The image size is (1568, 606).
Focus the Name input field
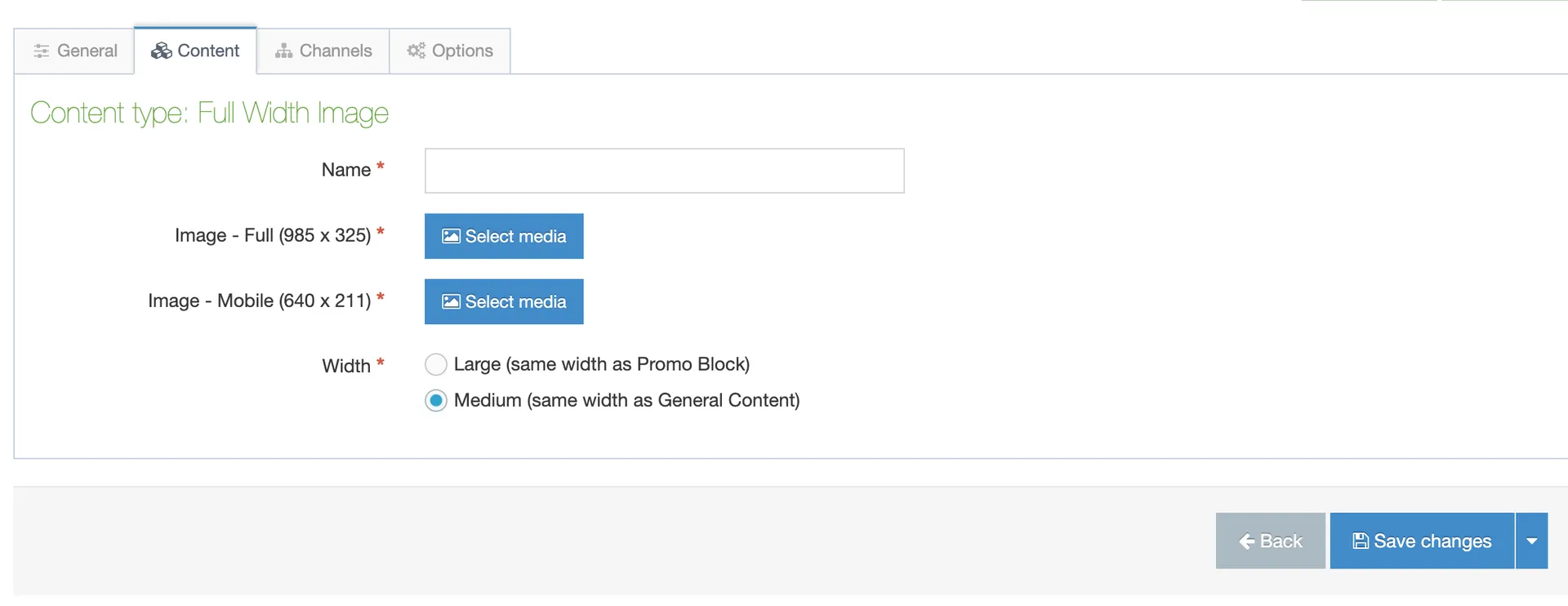664,171
